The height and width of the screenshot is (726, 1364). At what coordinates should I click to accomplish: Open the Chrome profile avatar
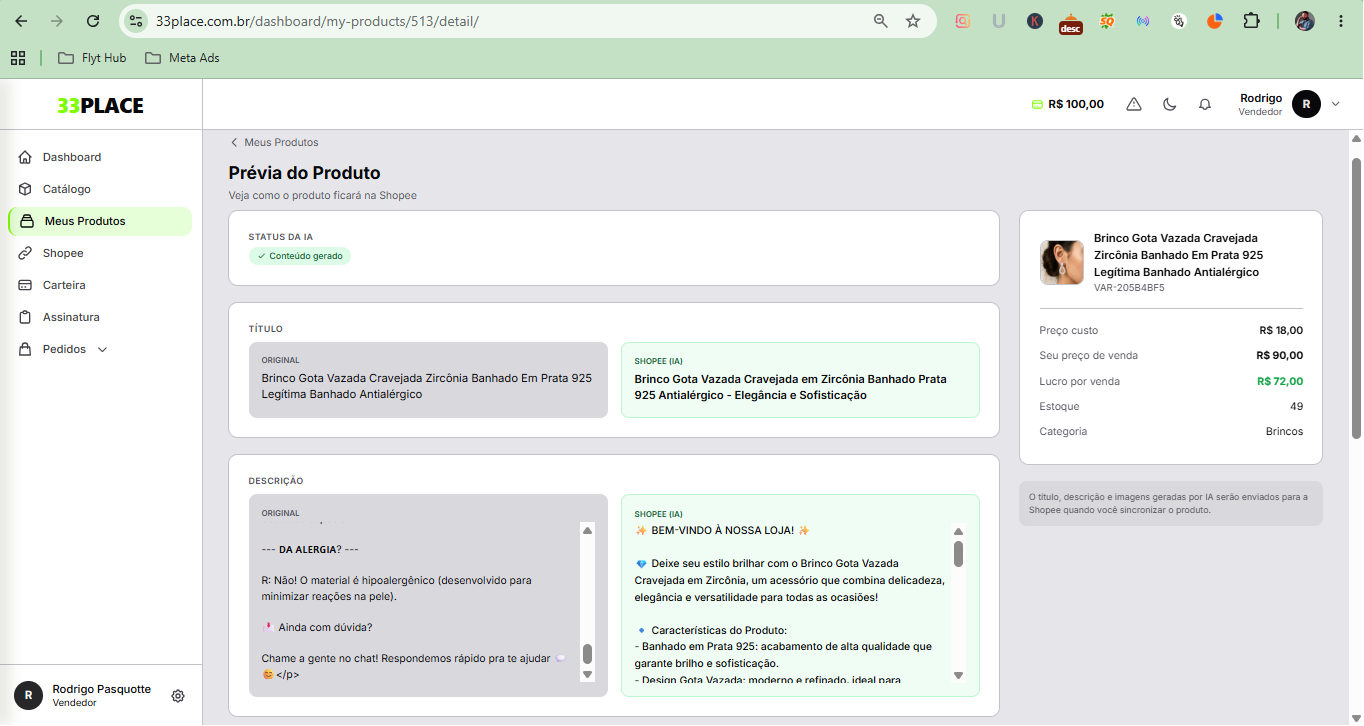click(x=1305, y=21)
